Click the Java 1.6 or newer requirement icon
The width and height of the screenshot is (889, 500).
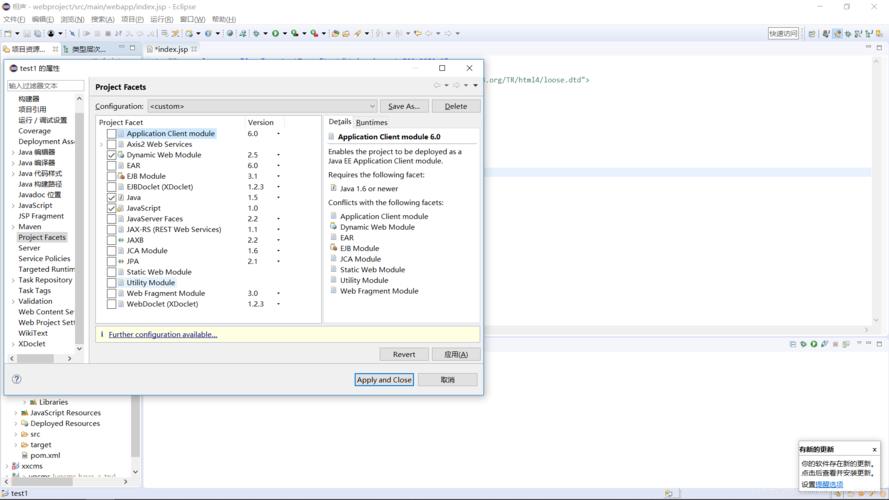(x=334, y=188)
